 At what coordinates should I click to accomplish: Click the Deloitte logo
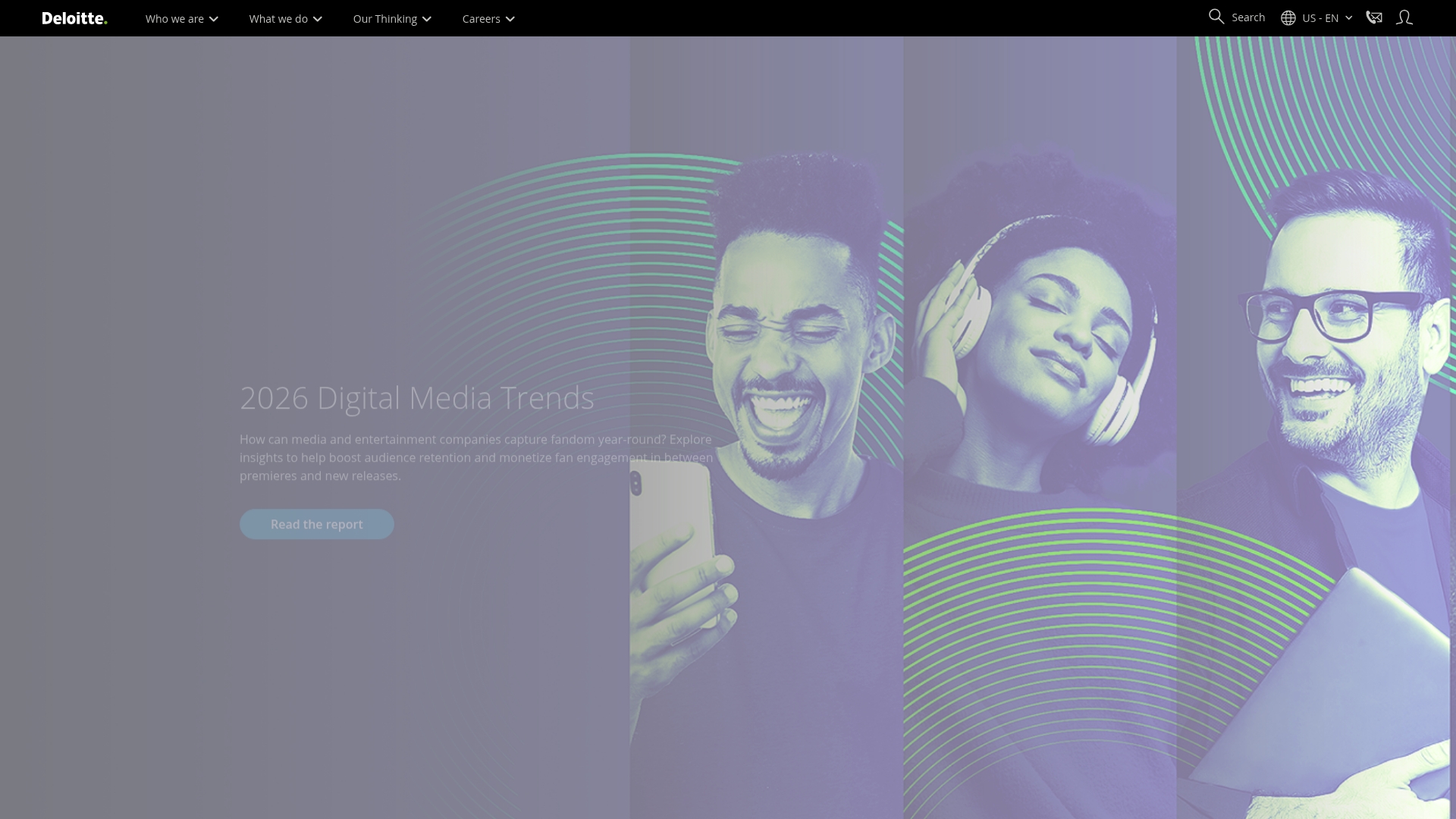pyautogui.click(x=74, y=17)
